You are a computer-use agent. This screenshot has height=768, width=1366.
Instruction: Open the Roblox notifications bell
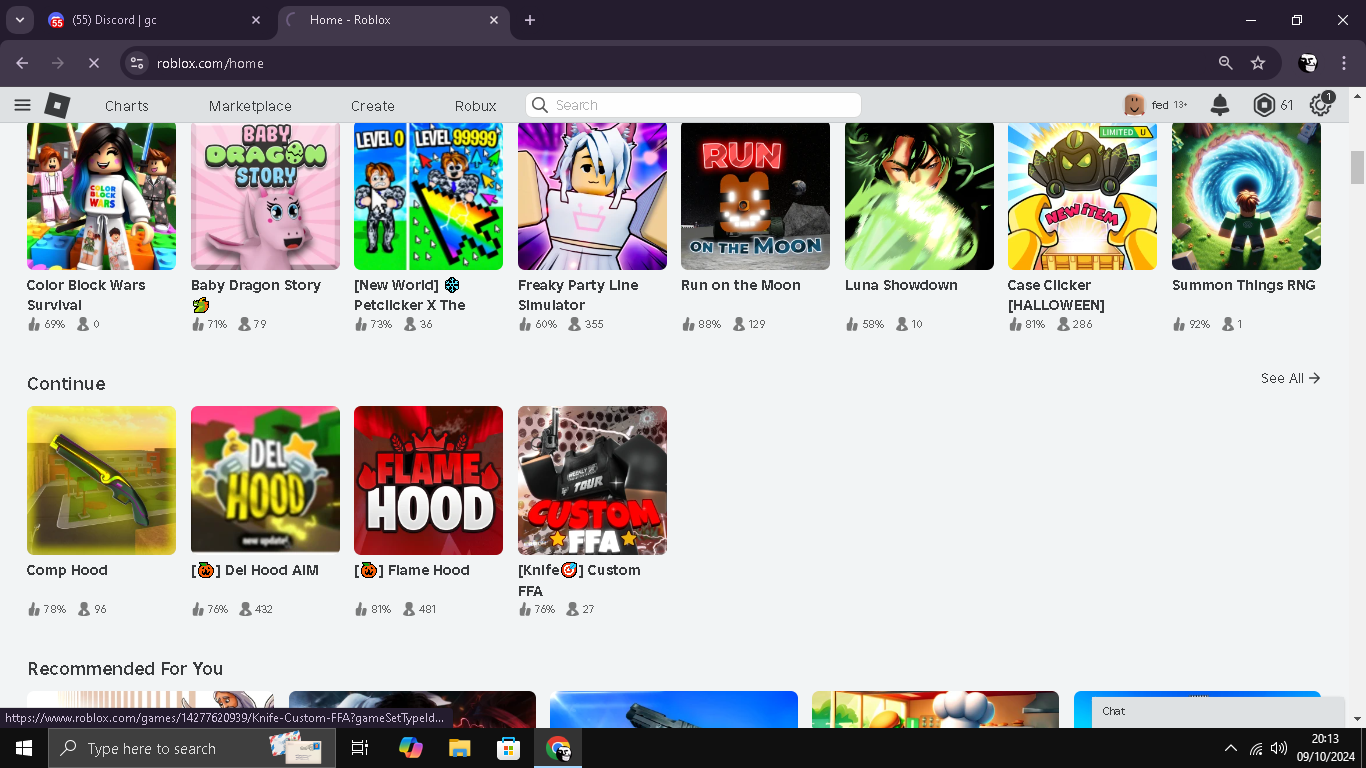pyautogui.click(x=1220, y=105)
